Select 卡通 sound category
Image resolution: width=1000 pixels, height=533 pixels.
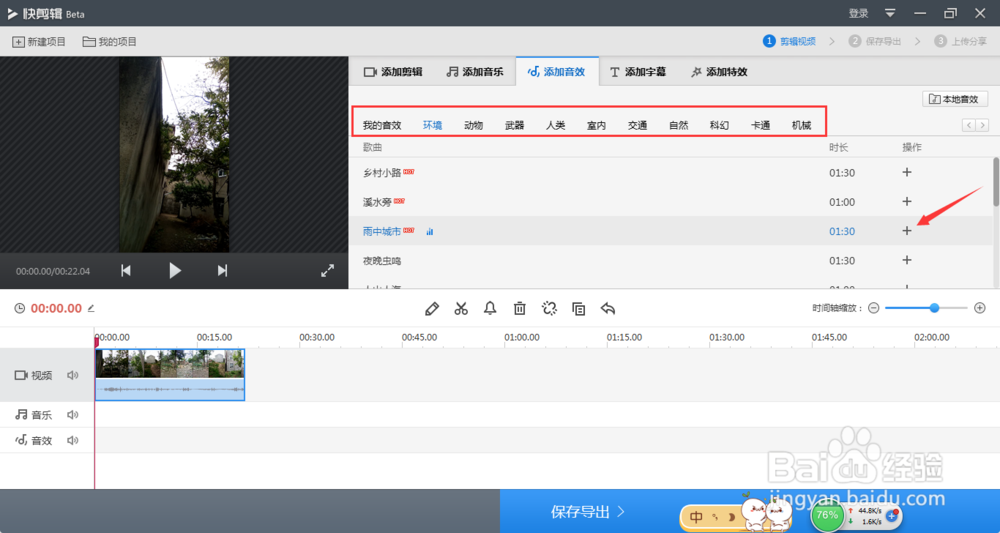(760, 126)
